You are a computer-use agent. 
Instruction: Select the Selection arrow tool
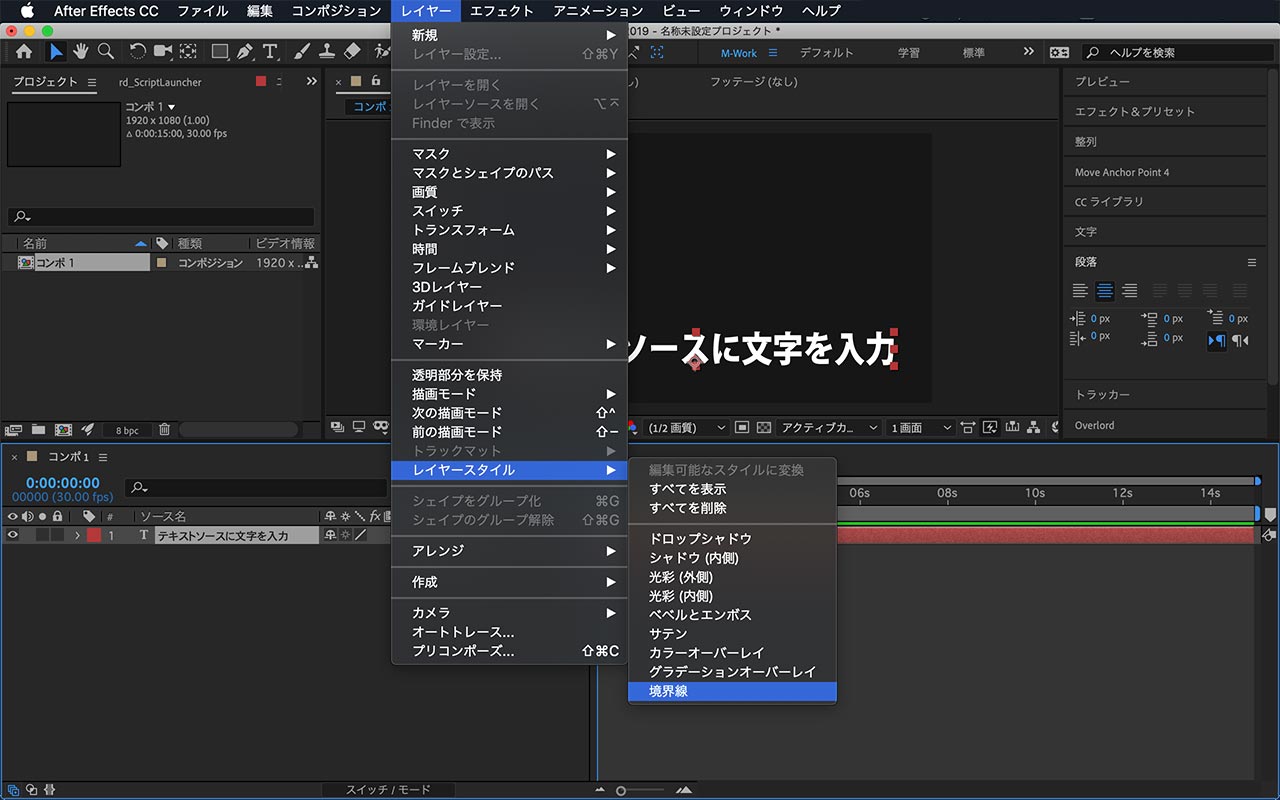[57, 52]
